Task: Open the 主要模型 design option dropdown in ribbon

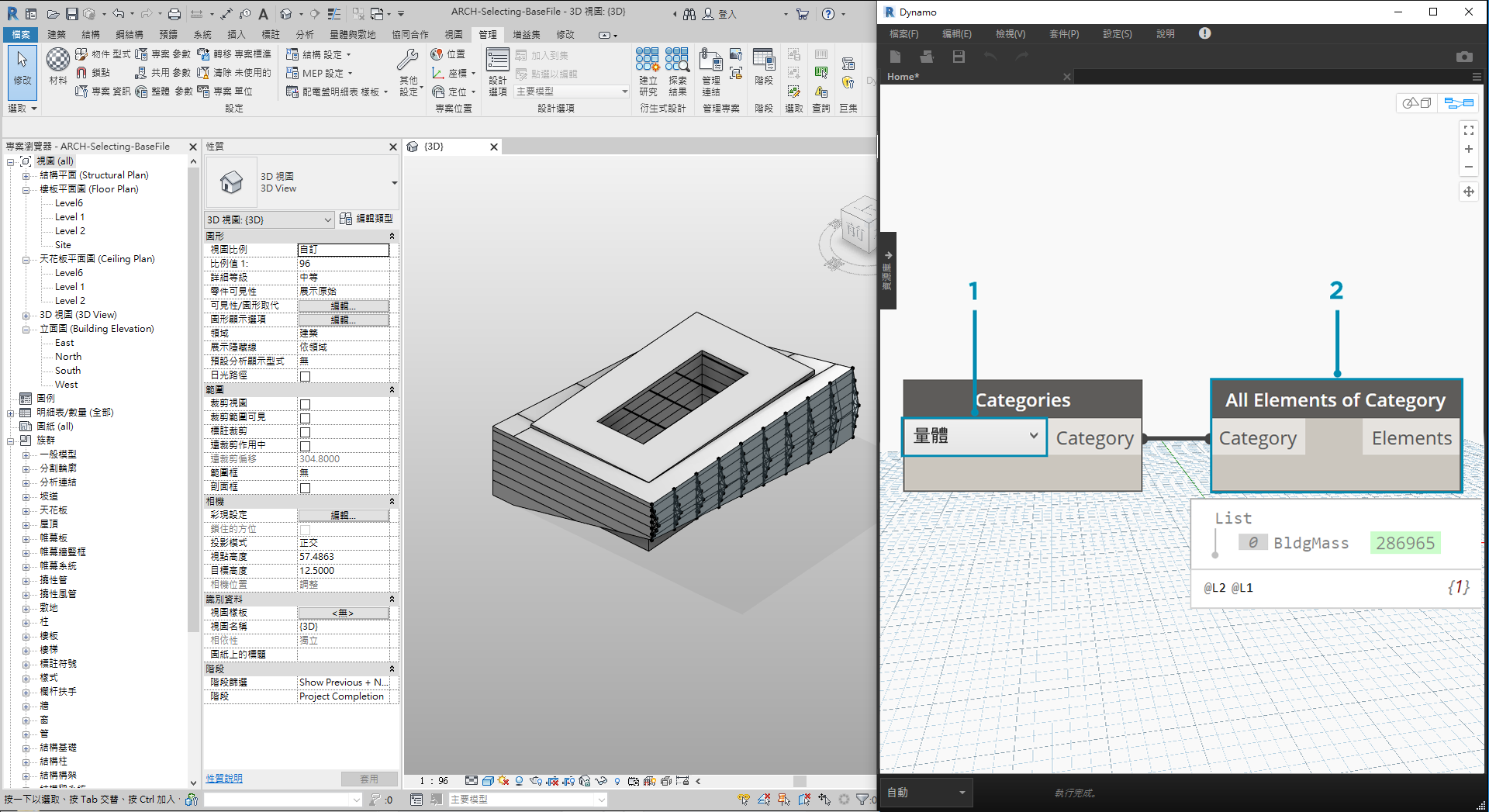Action: tap(572, 92)
